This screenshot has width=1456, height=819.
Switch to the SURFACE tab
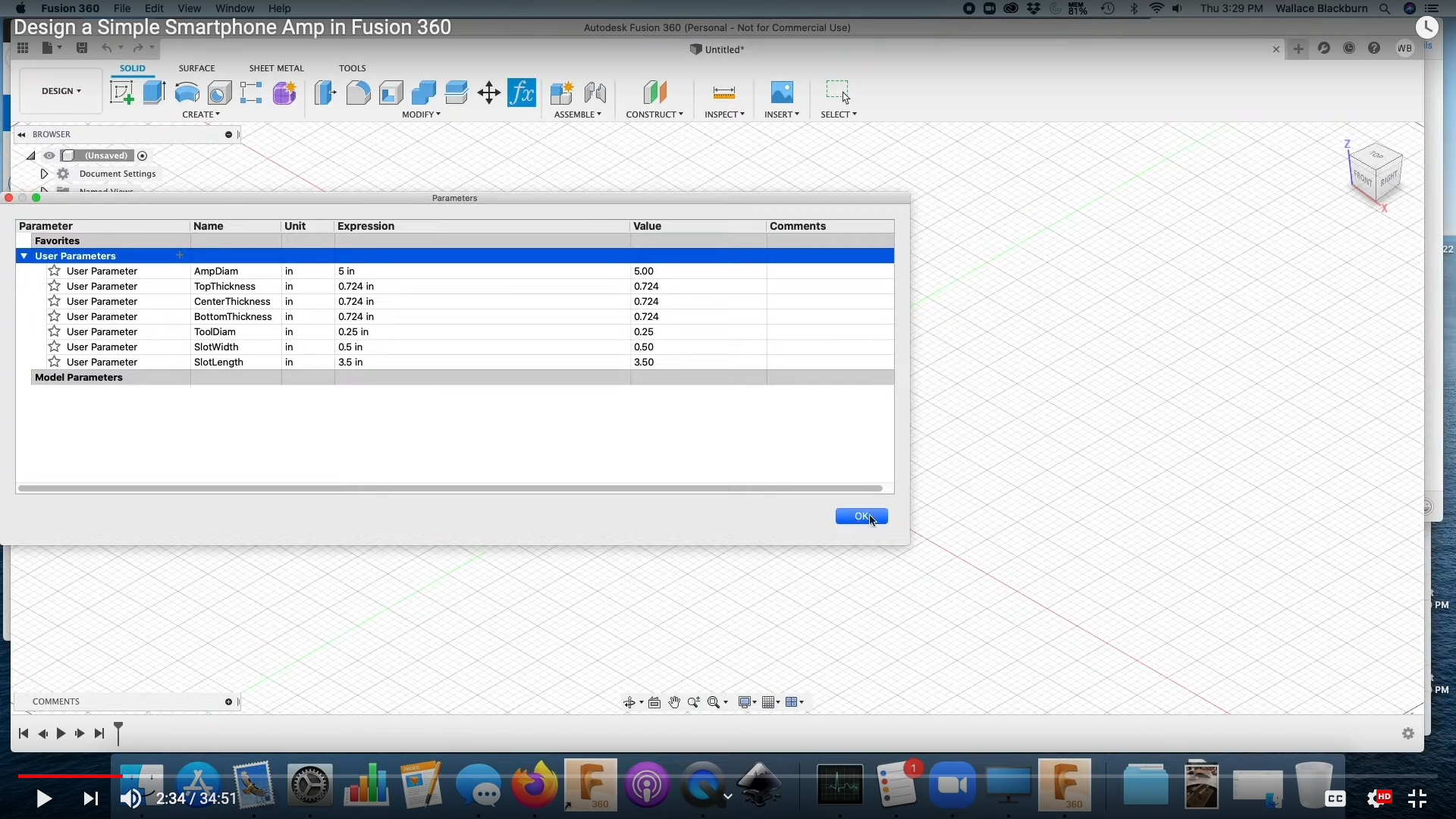196,68
